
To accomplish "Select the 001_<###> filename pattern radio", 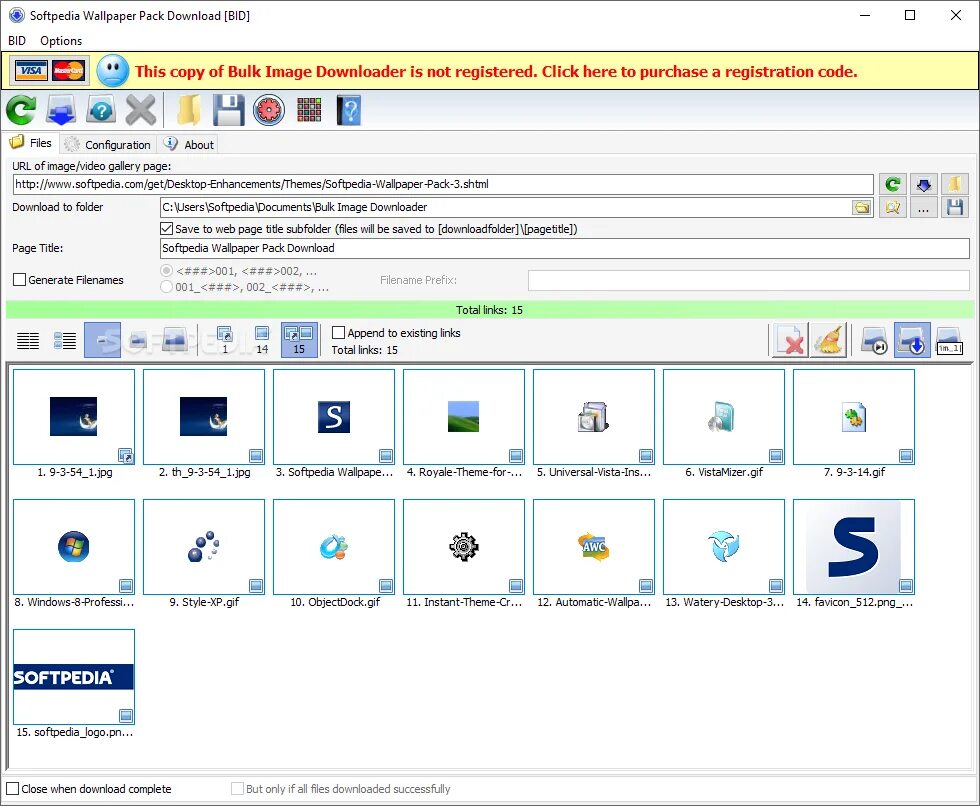I will pos(166,287).
